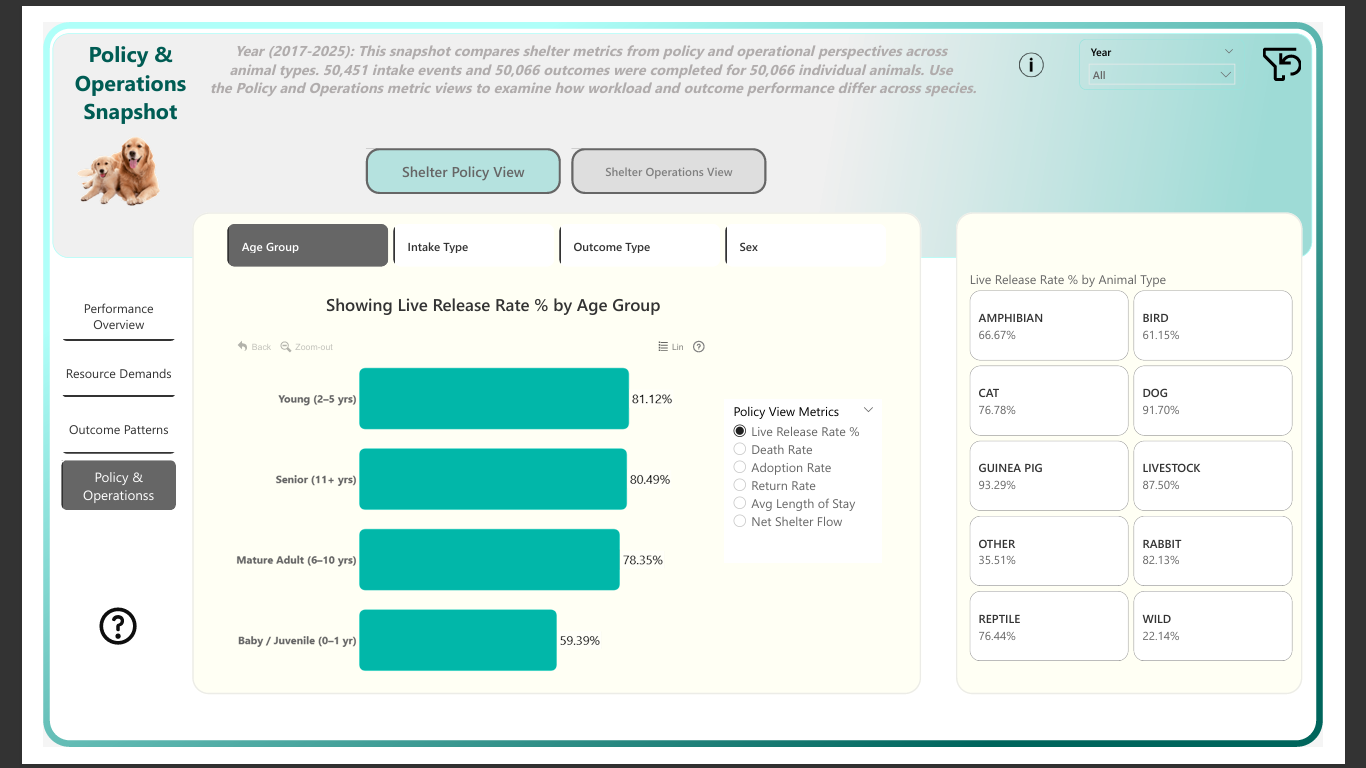The height and width of the screenshot is (768, 1366).
Task: Click the Zoom-out magnifier icon
Action: 286,347
